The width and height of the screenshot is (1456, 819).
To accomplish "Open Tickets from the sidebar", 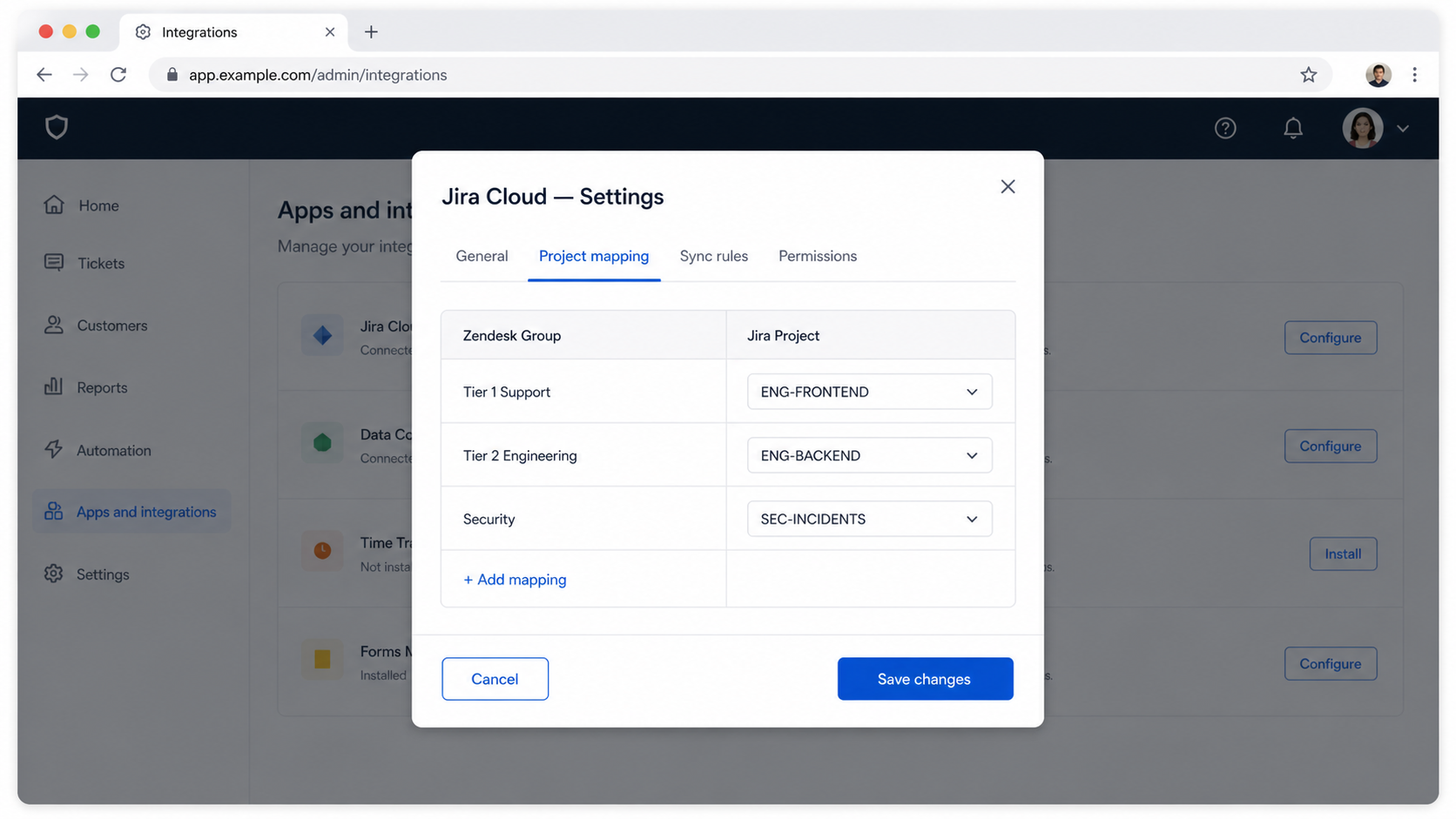I will pos(101,263).
